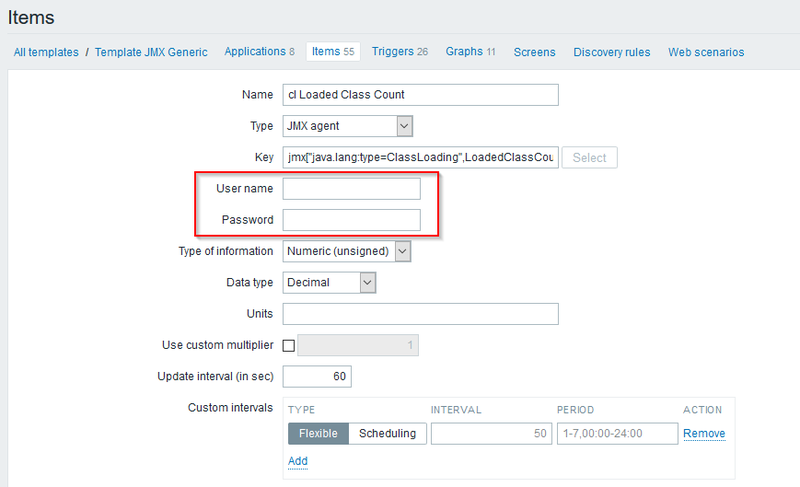This screenshot has height=487, width=800.
Task: Open Web scenarios tab
Action: [706, 52]
